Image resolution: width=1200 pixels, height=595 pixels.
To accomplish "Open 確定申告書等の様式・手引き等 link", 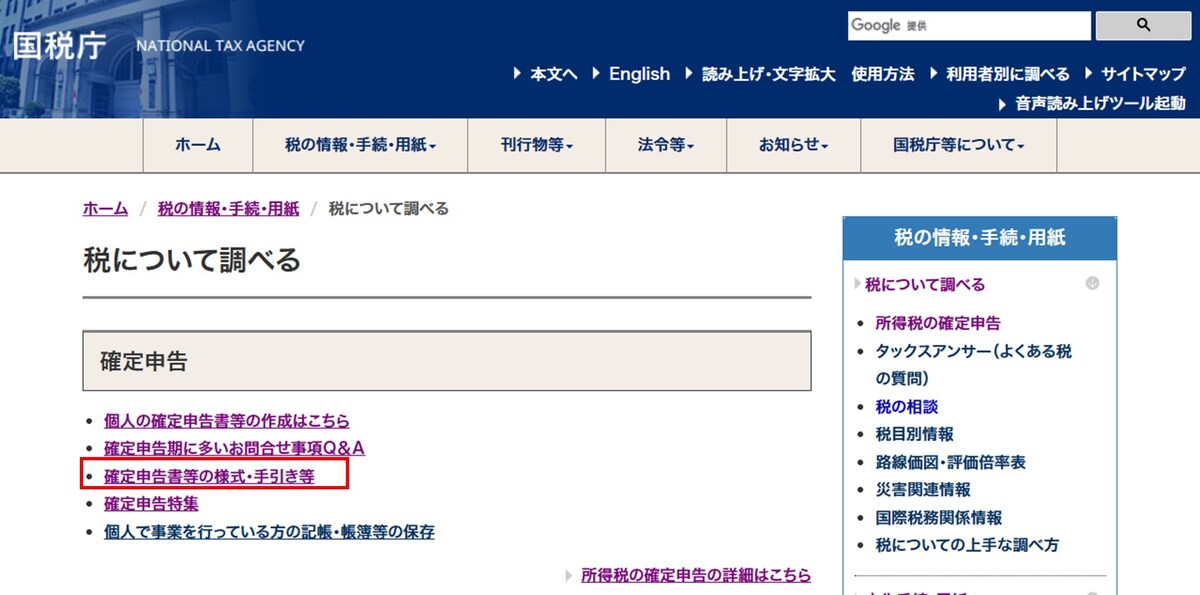I will (x=209, y=476).
